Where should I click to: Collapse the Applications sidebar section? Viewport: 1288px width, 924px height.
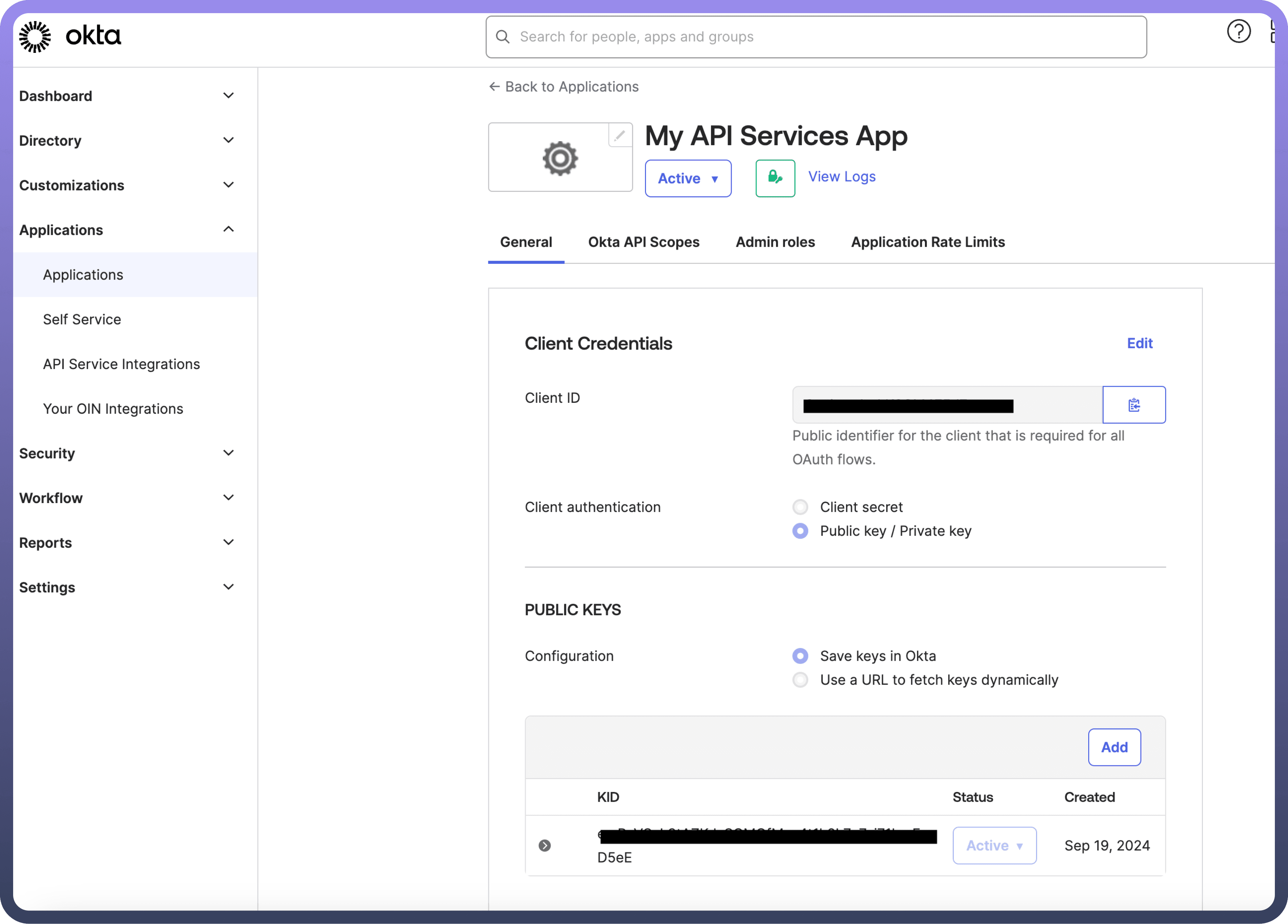click(x=228, y=229)
